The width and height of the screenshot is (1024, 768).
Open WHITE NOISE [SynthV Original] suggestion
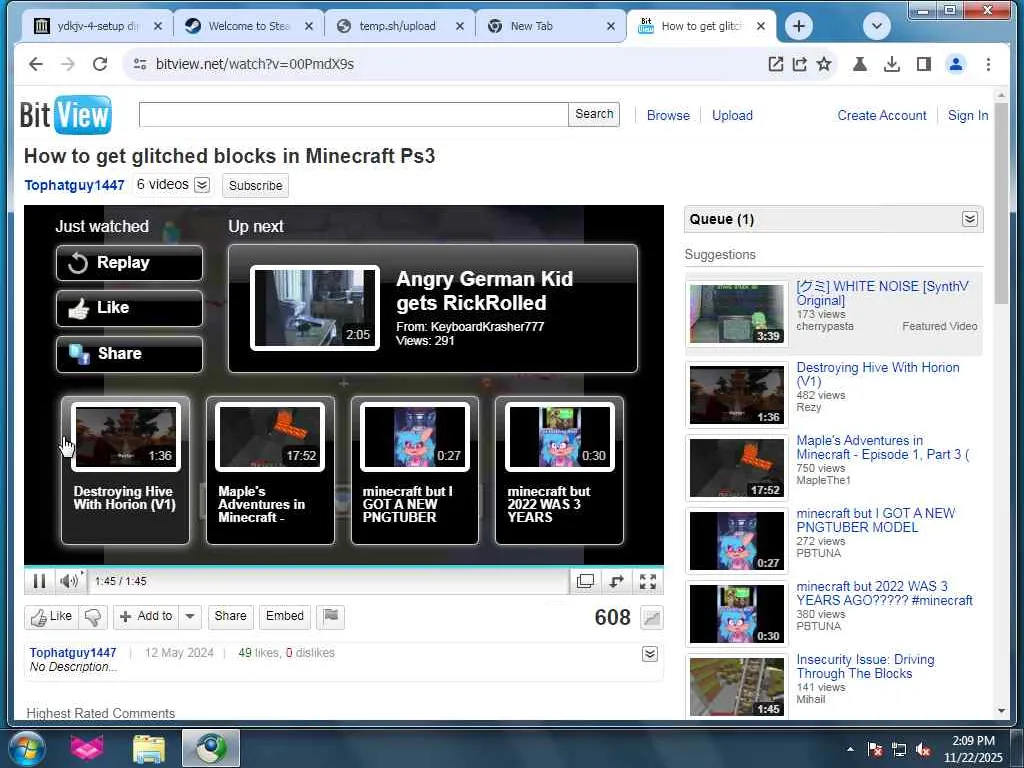pyautogui.click(x=882, y=293)
